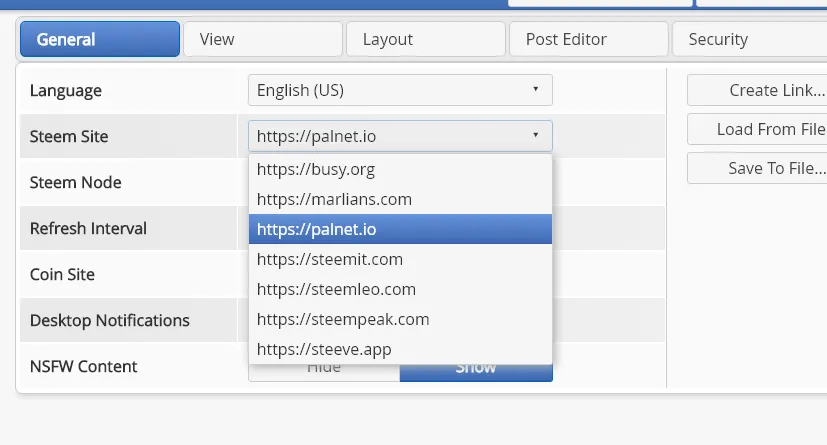Choose https://steeve.app from the list
The image size is (827, 445).
pyautogui.click(x=400, y=349)
